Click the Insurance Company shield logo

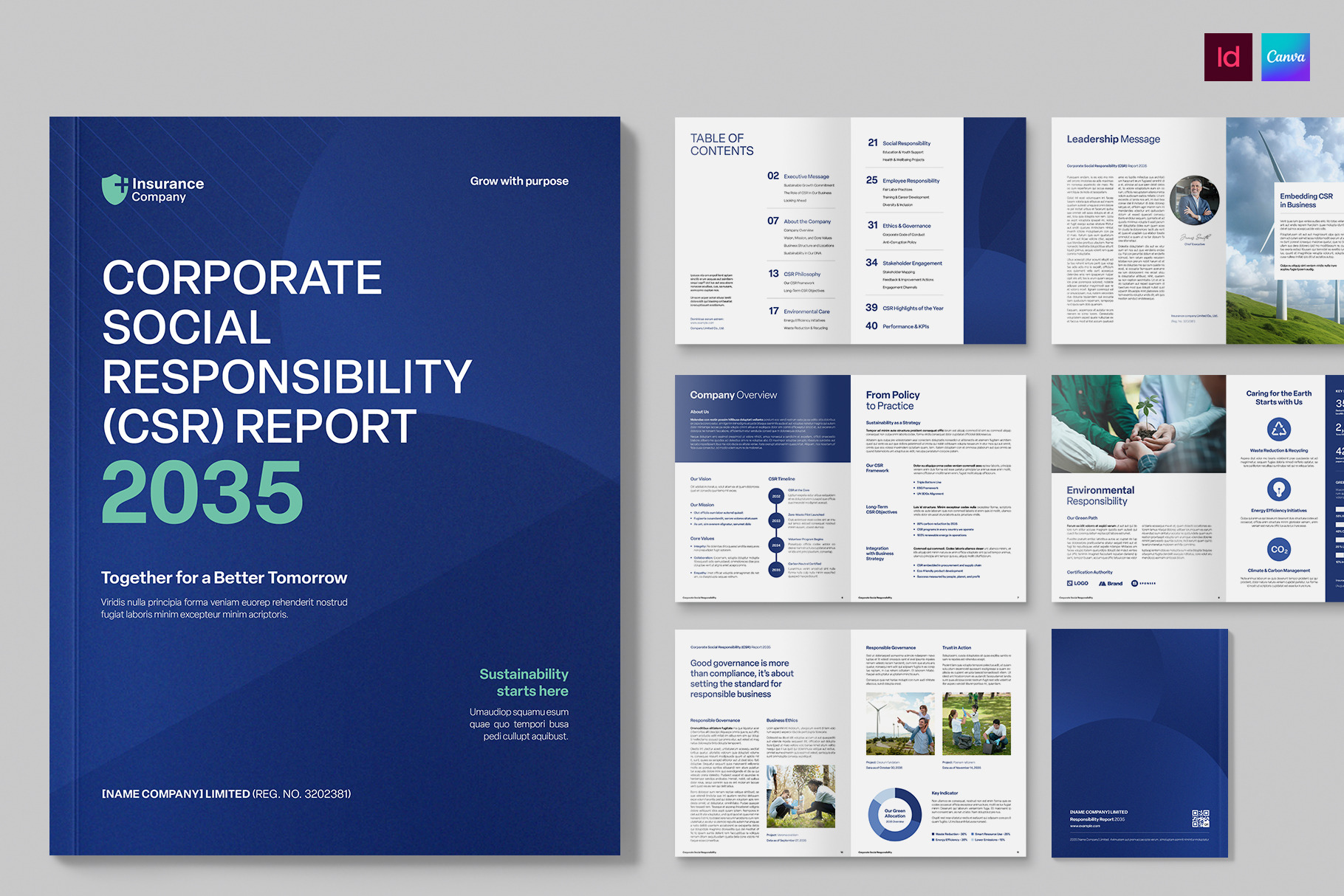(x=114, y=189)
